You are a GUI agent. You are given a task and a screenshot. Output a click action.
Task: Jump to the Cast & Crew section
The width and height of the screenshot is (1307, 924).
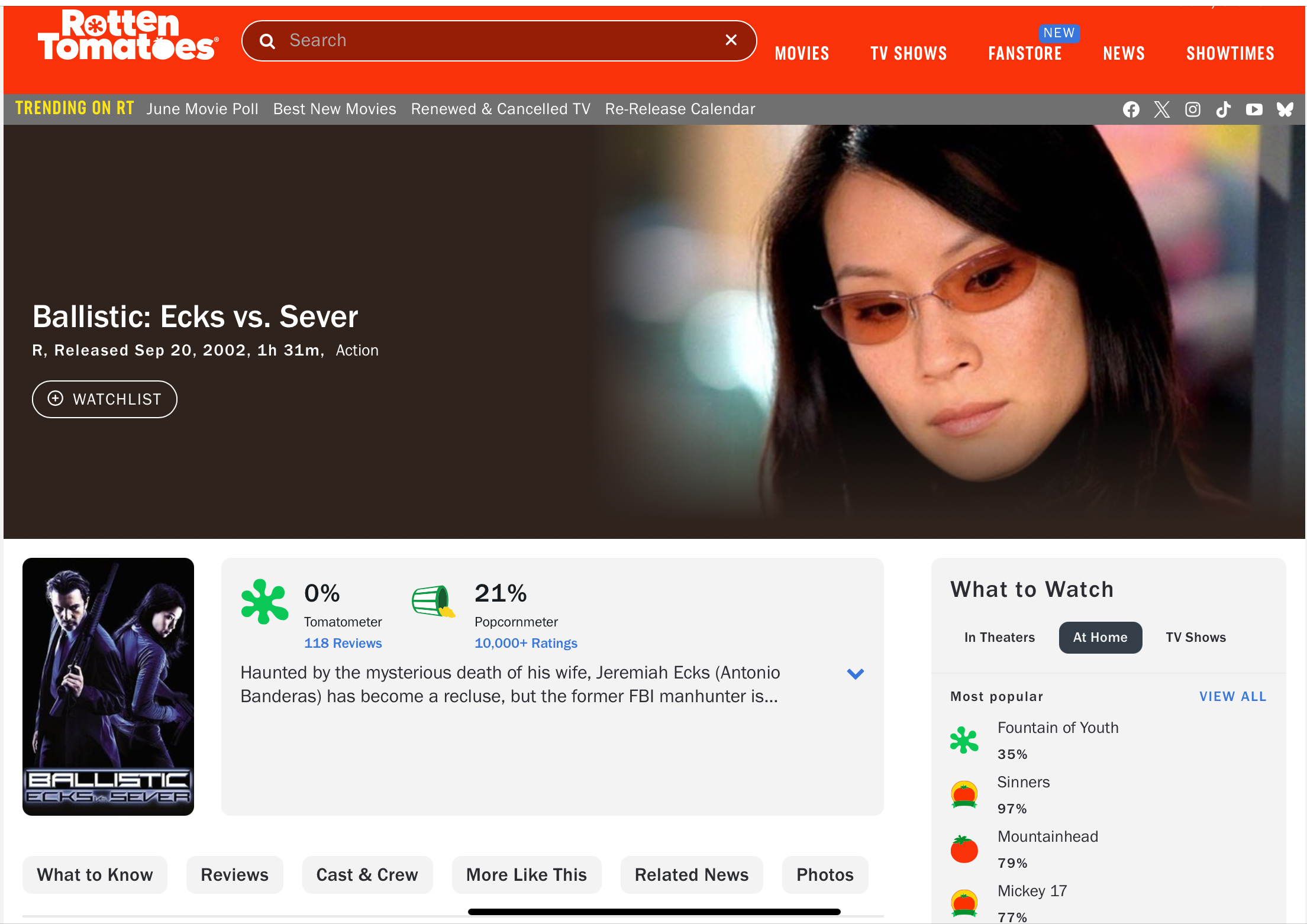pyautogui.click(x=367, y=874)
